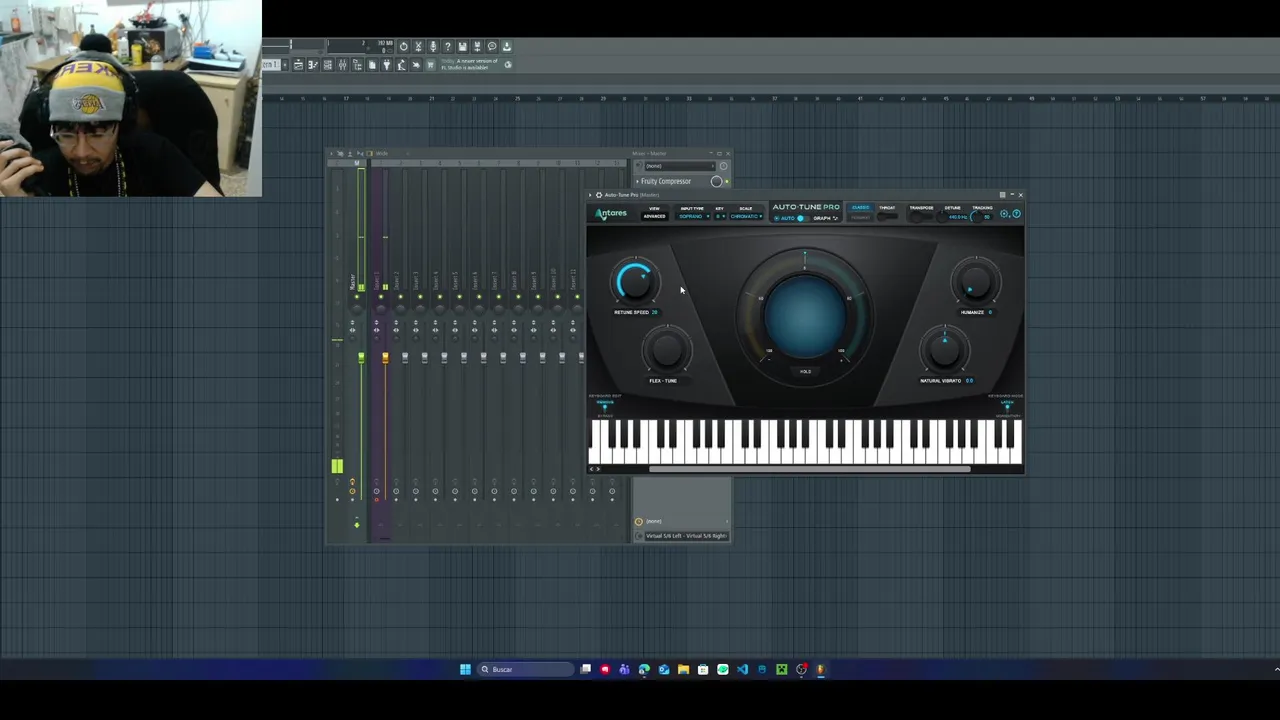
Task: Open the mixer input (none) selector at top
Action: [x=681, y=166]
